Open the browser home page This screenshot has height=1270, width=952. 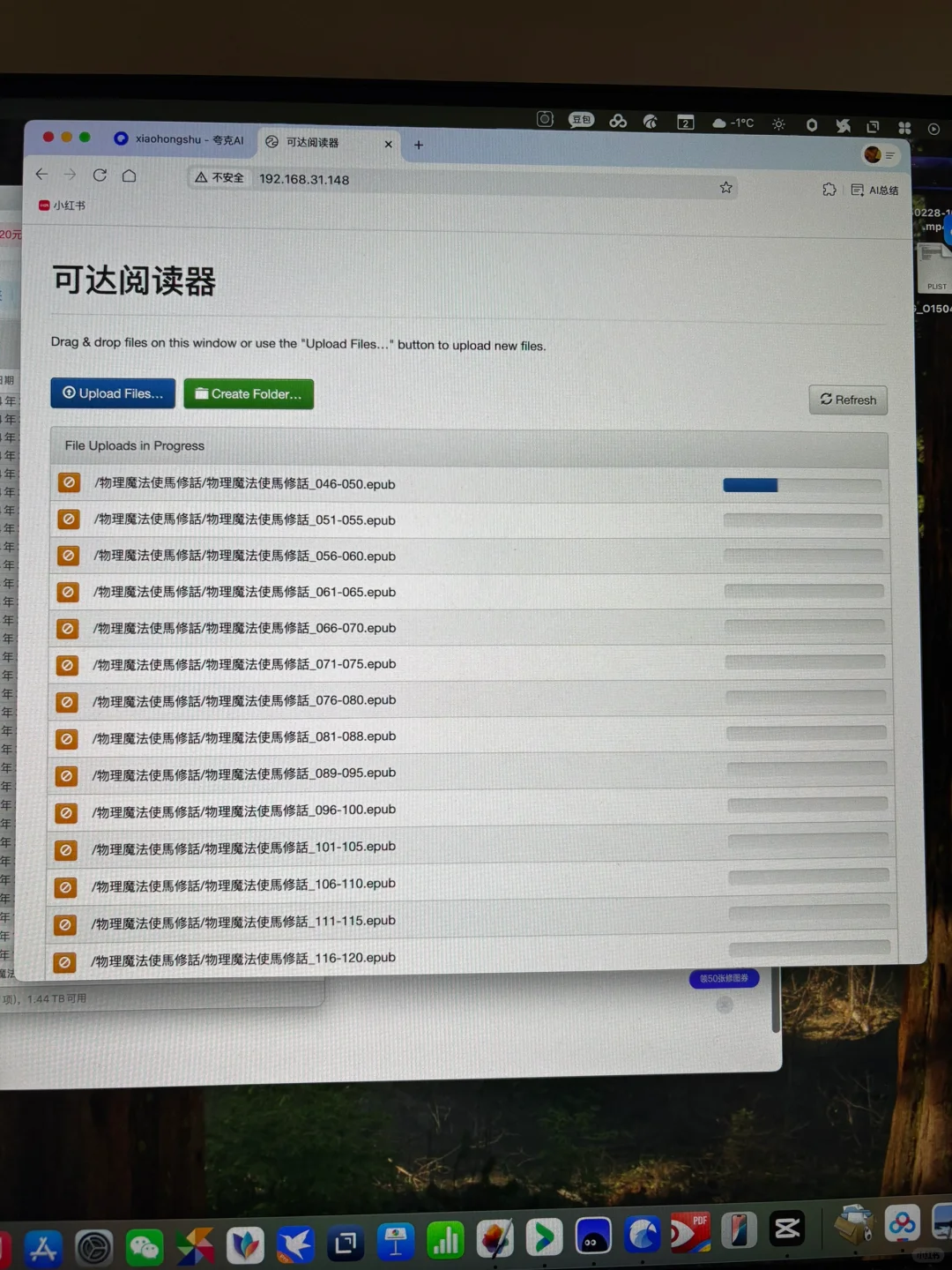coord(129,176)
